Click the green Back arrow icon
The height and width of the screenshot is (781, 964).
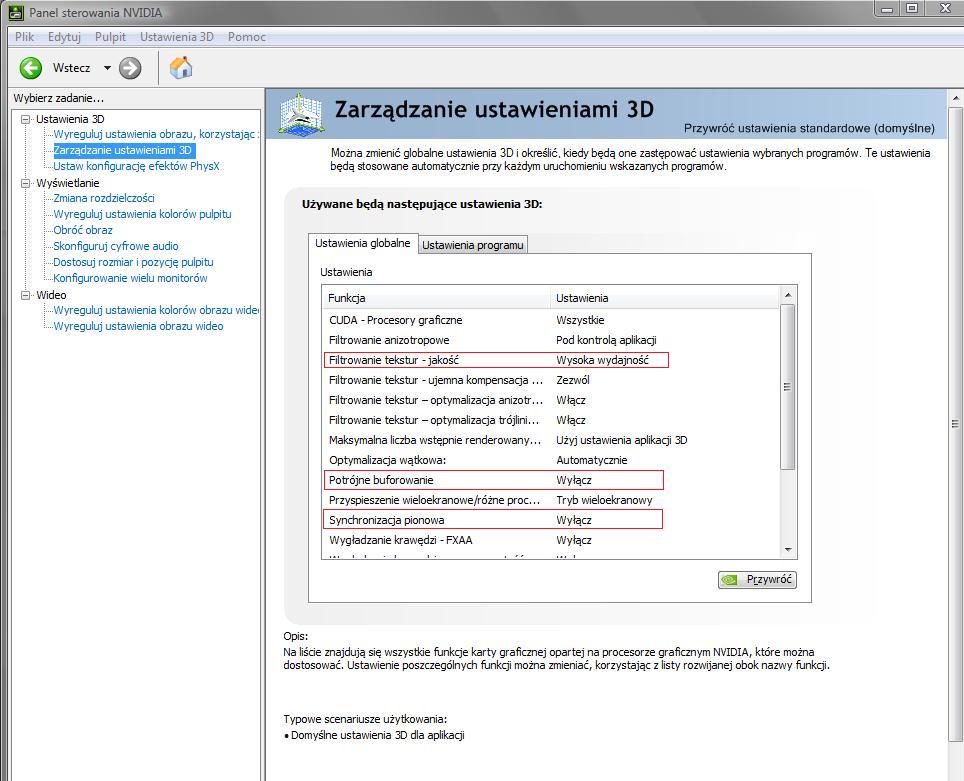(31, 68)
